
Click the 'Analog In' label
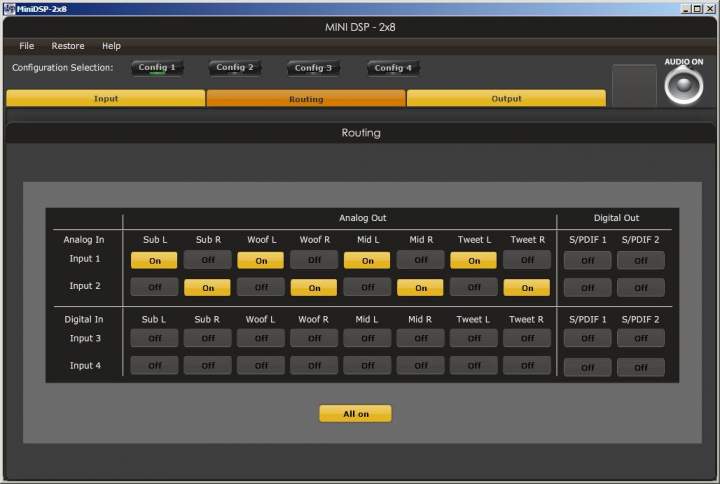[x=84, y=239]
